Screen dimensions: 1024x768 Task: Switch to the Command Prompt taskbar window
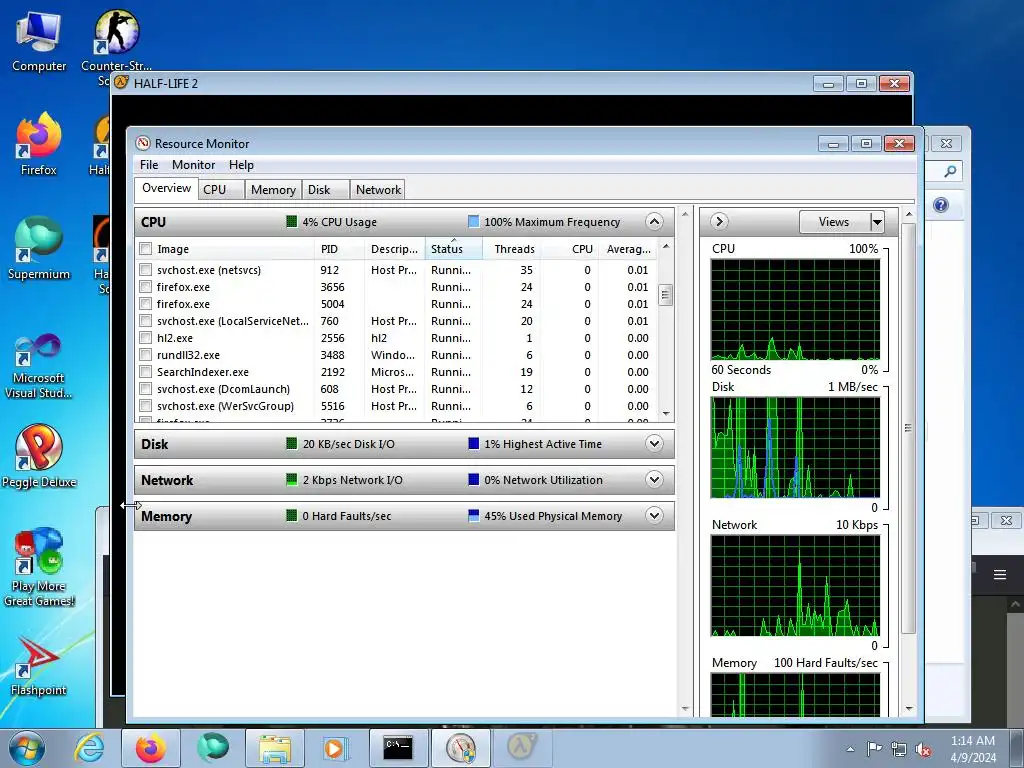click(398, 748)
